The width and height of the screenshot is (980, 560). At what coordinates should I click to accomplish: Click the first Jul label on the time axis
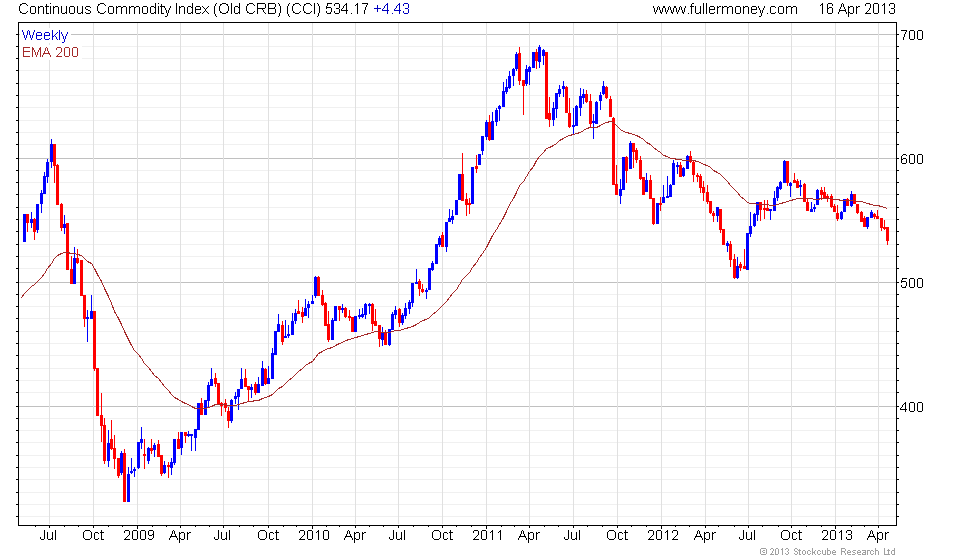[48, 536]
